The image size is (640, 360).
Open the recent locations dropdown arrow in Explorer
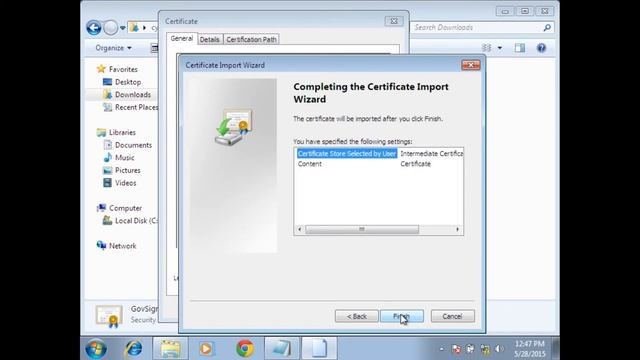pos(122,28)
